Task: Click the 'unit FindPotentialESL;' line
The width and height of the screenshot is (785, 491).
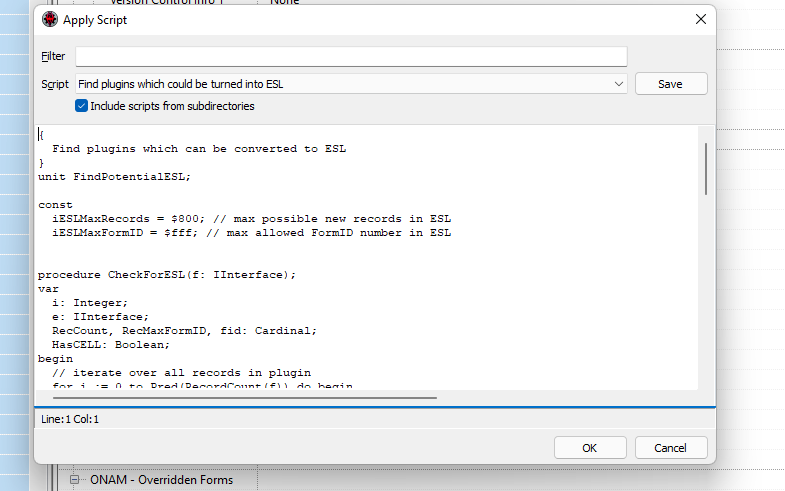Action: 114,177
